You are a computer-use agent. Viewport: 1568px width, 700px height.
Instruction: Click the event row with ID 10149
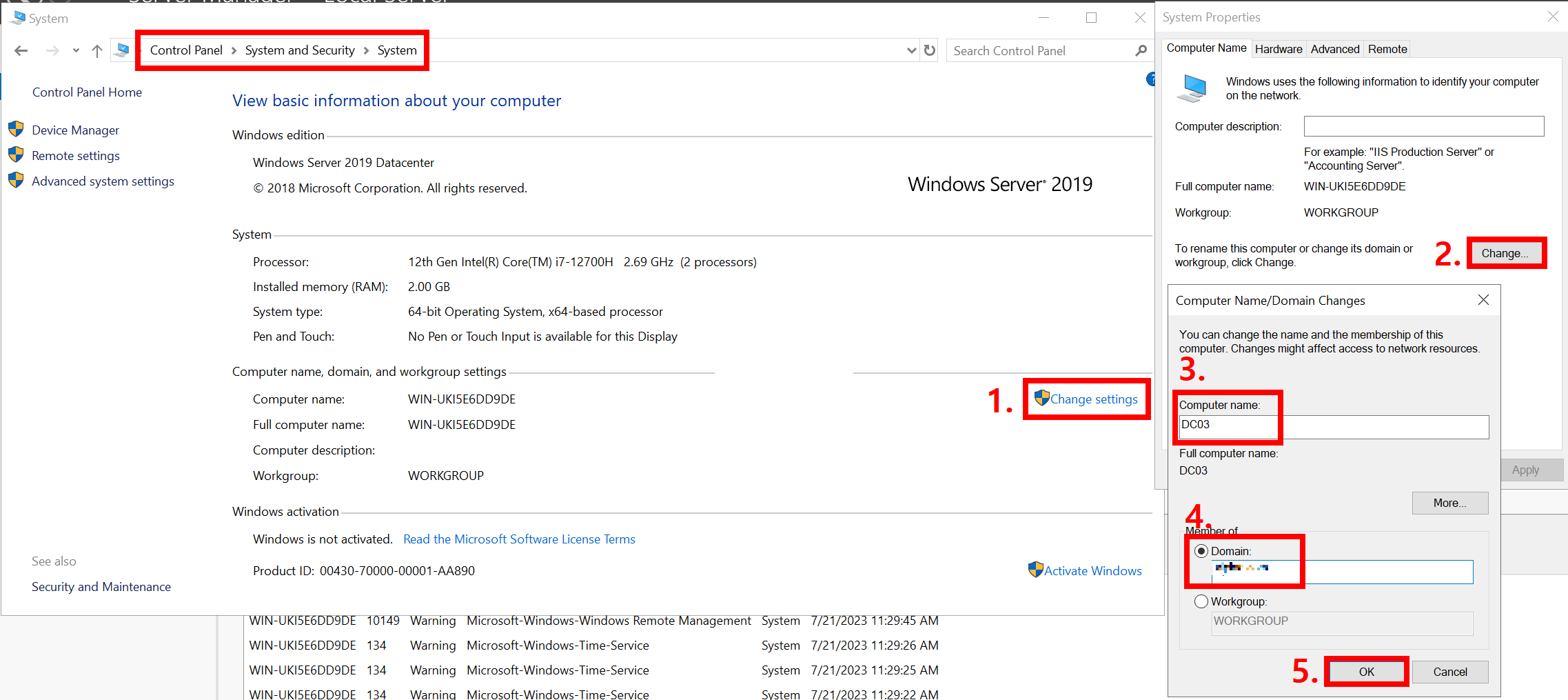(x=593, y=621)
